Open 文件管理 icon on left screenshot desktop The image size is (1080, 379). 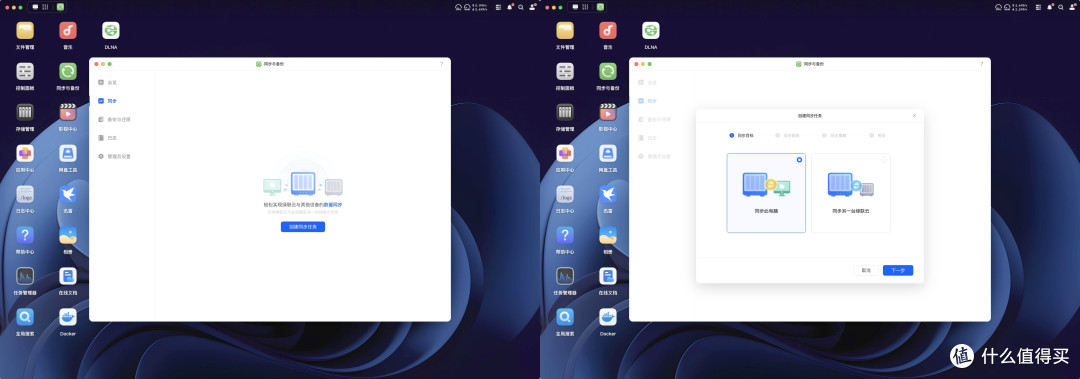point(25,30)
